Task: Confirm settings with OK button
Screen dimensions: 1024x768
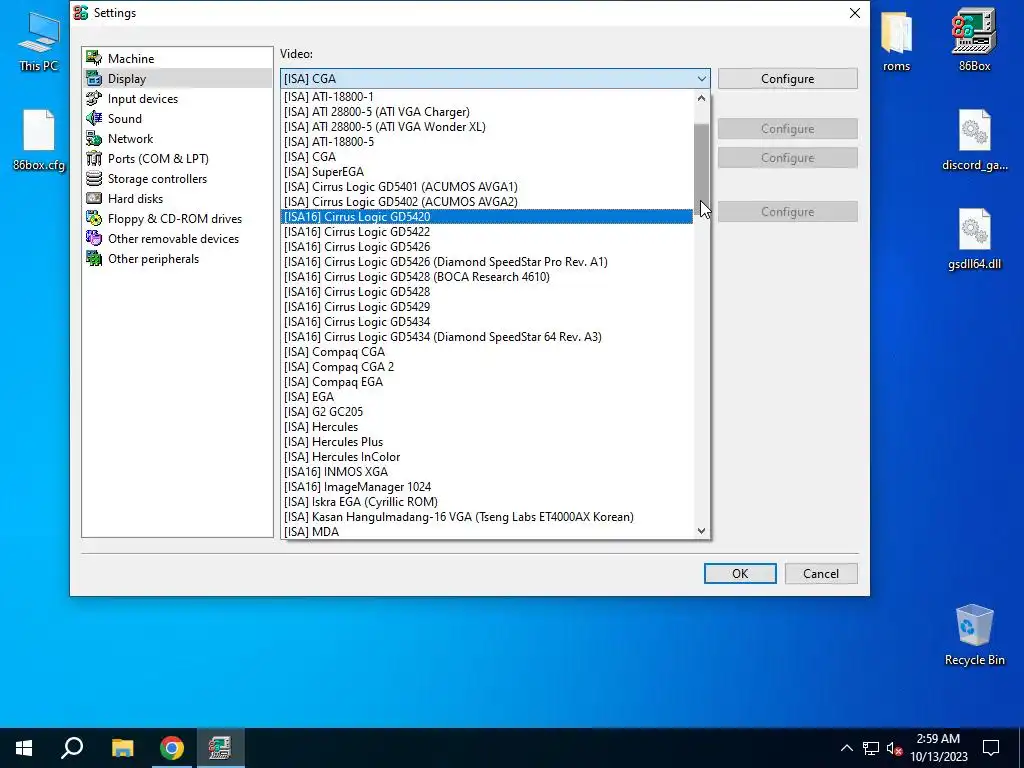Action: pos(740,573)
